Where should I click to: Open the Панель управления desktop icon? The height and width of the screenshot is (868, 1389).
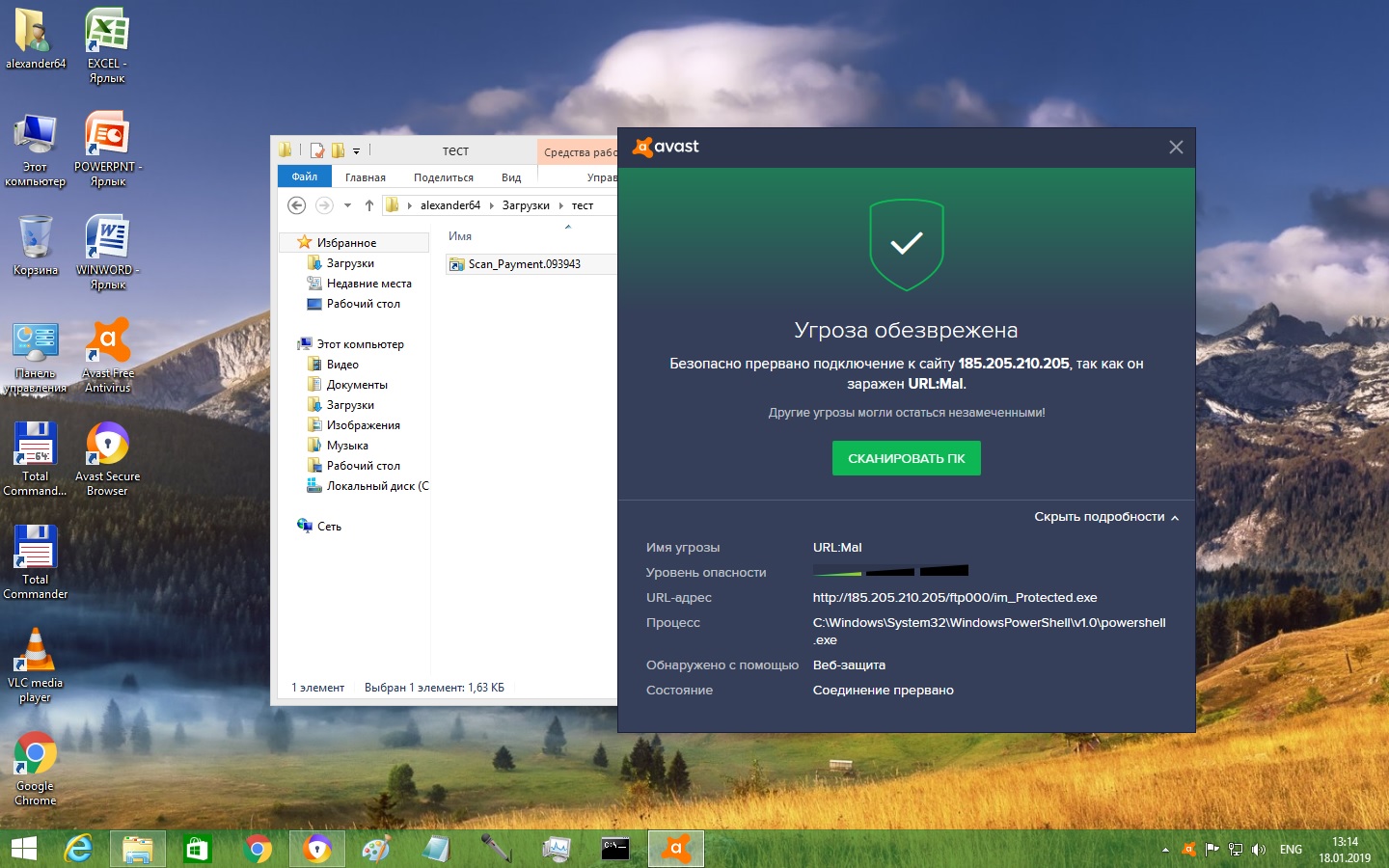pos(36,358)
